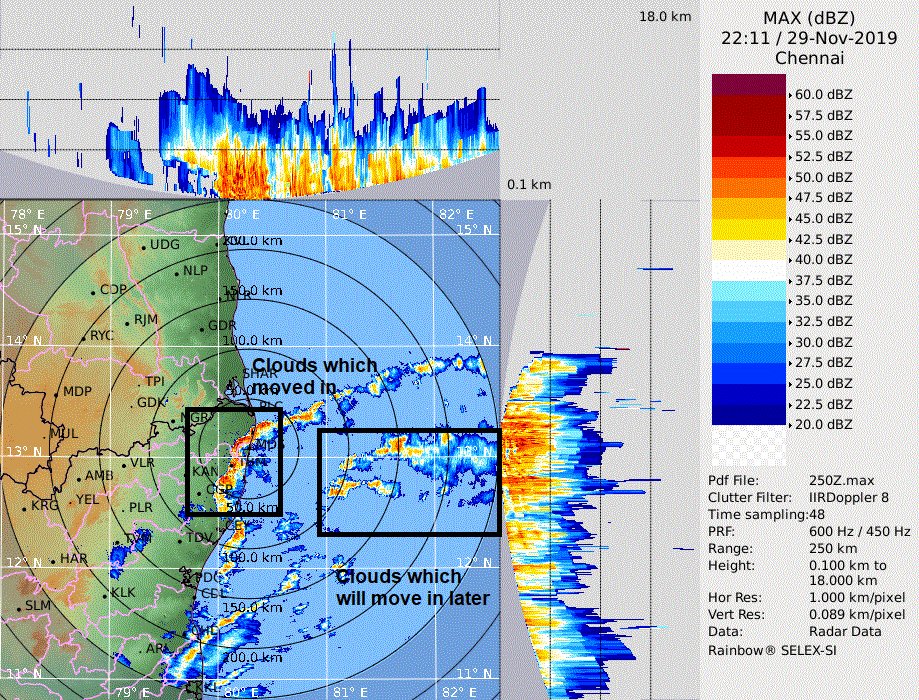Click the 35.0 dBZ legend label
919x700 pixels.
click(x=823, y=301)
